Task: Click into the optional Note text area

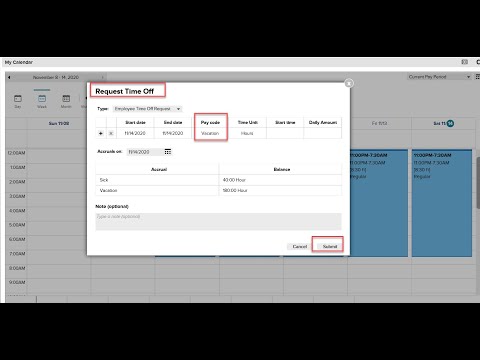Action: click(x=218, y=221)
